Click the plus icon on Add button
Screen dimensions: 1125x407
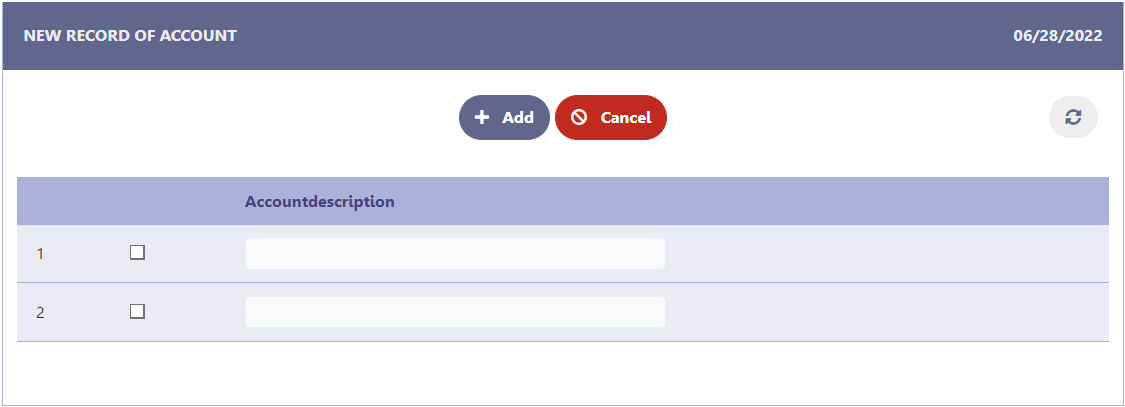[x=481, y=117]
